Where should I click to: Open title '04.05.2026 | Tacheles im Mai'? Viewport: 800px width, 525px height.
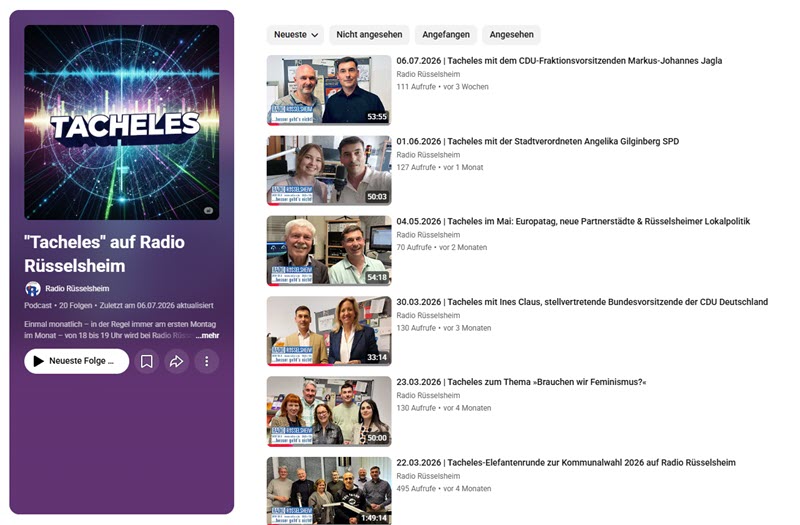click(x=573, y=221)
